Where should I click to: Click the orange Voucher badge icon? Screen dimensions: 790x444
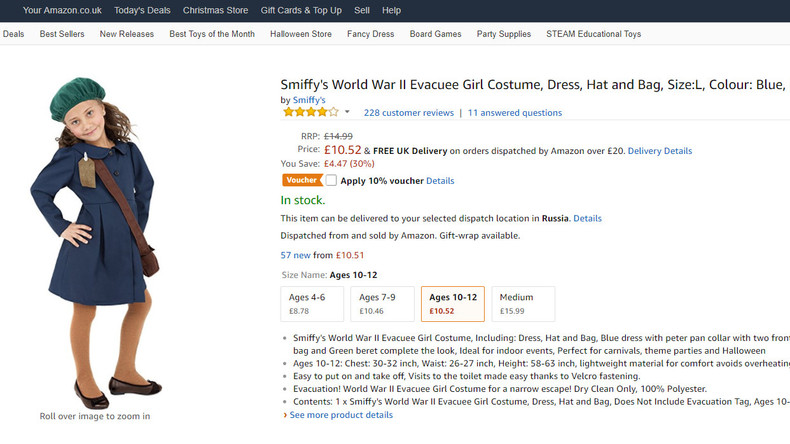(302, 180)
